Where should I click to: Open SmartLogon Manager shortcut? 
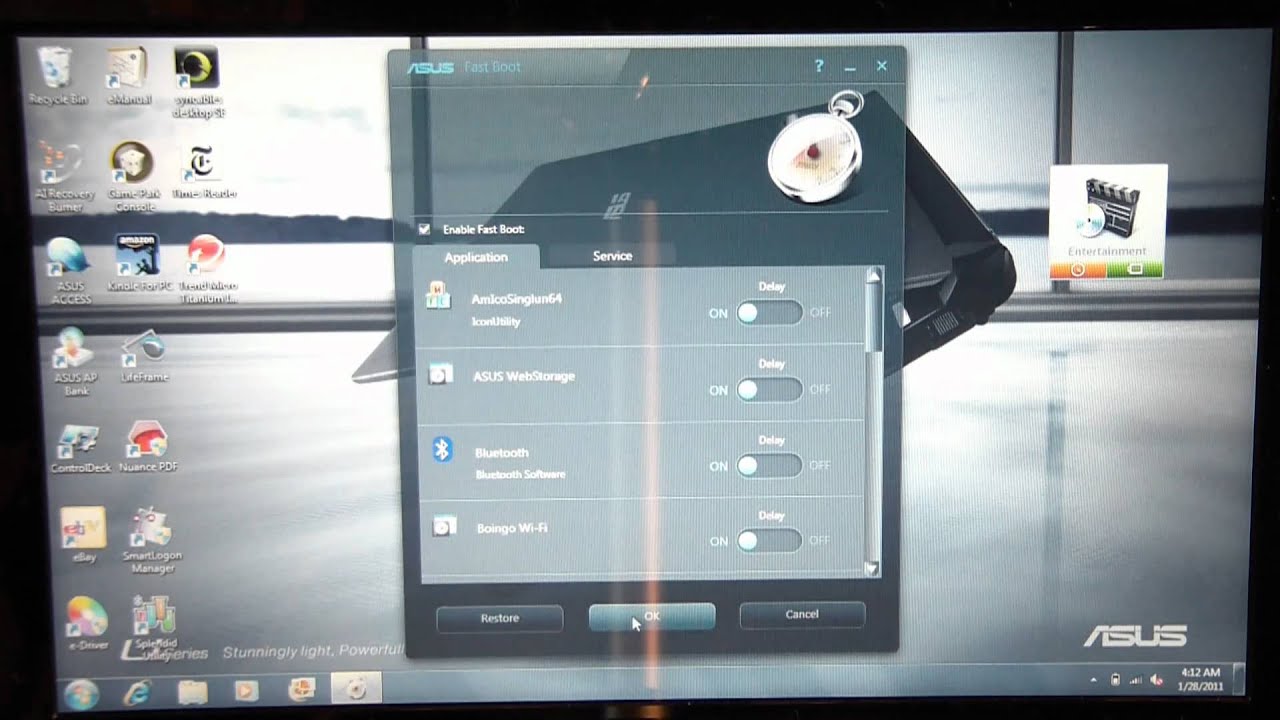pos(151,540)
